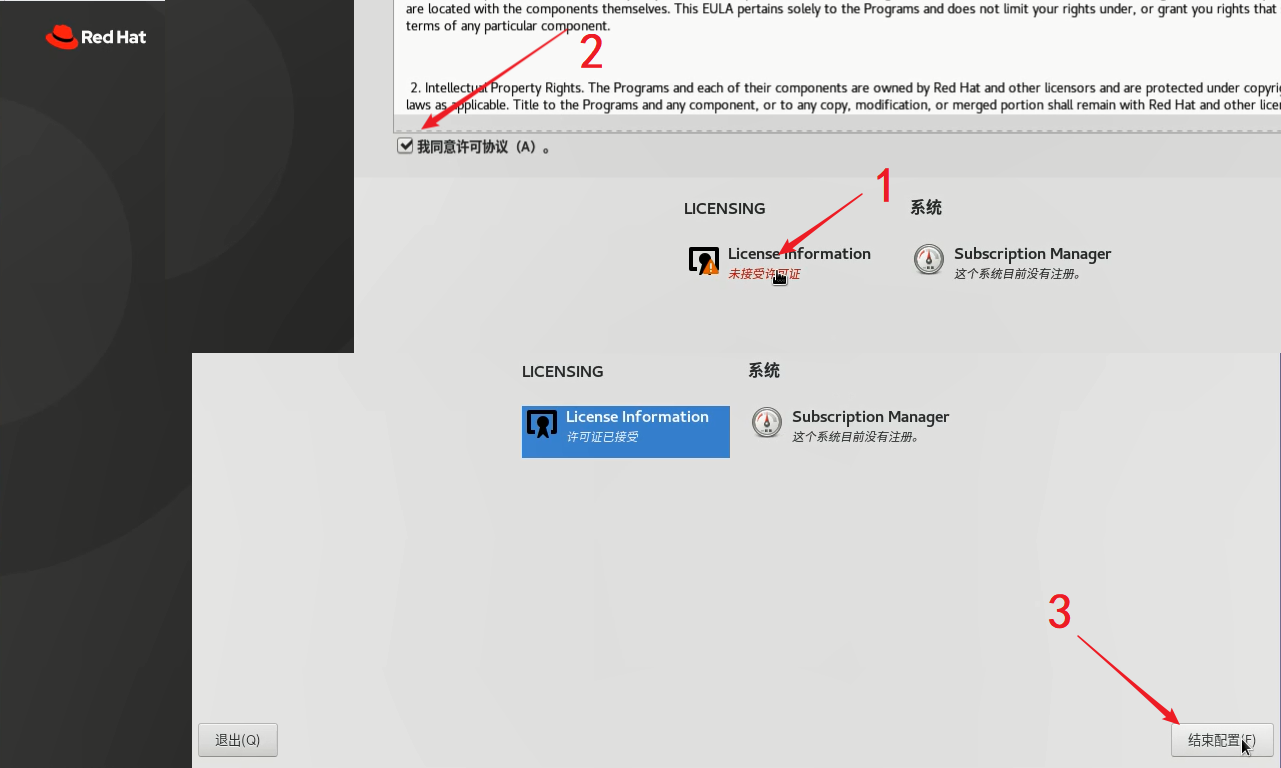Viewport: 1281px width, 768px height.
Task: Click the 结束配置(F) button
Action: click(x=1222, y=740)
